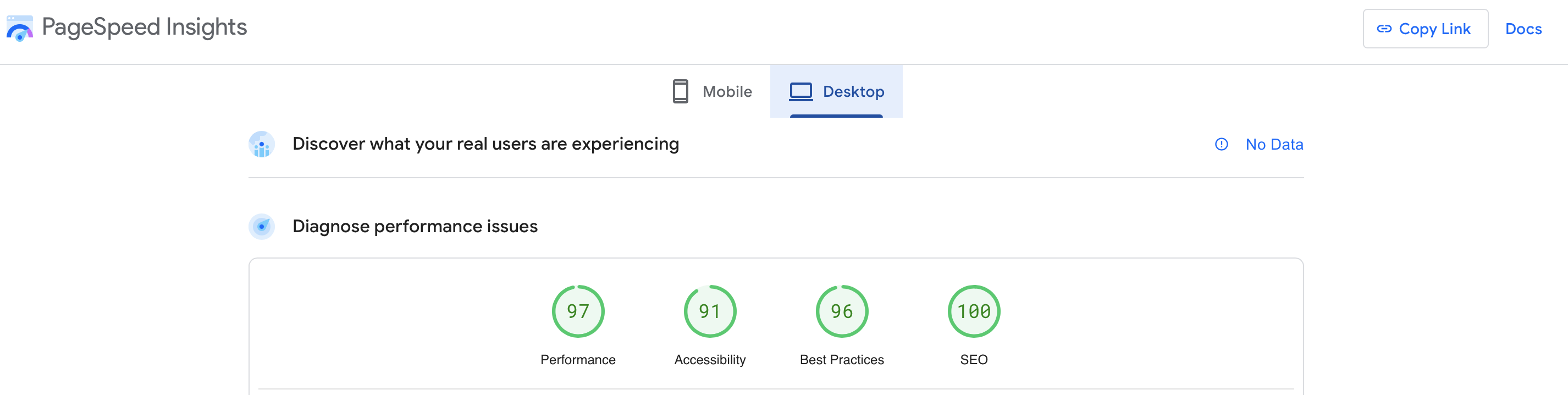Viewport: 1568px width, 395px height.
Task: Click the Best Practices label
Action: click(841, 360)
